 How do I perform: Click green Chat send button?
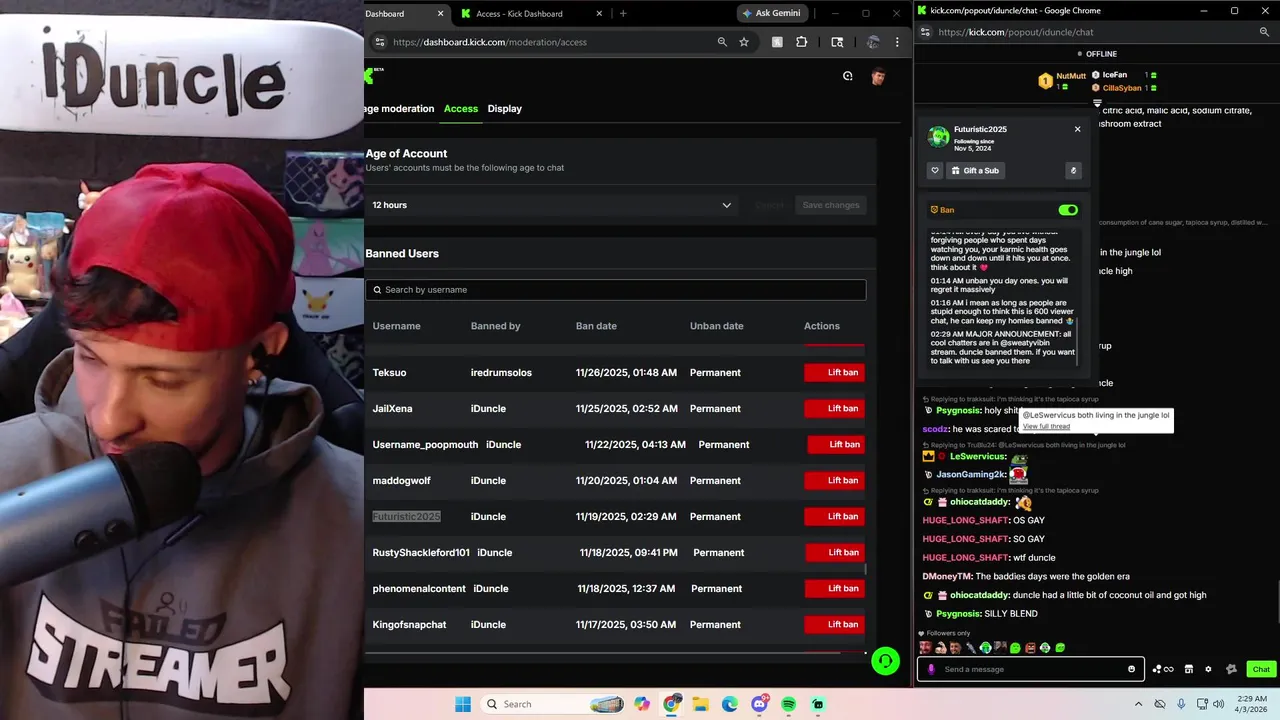click(1261, 669)
